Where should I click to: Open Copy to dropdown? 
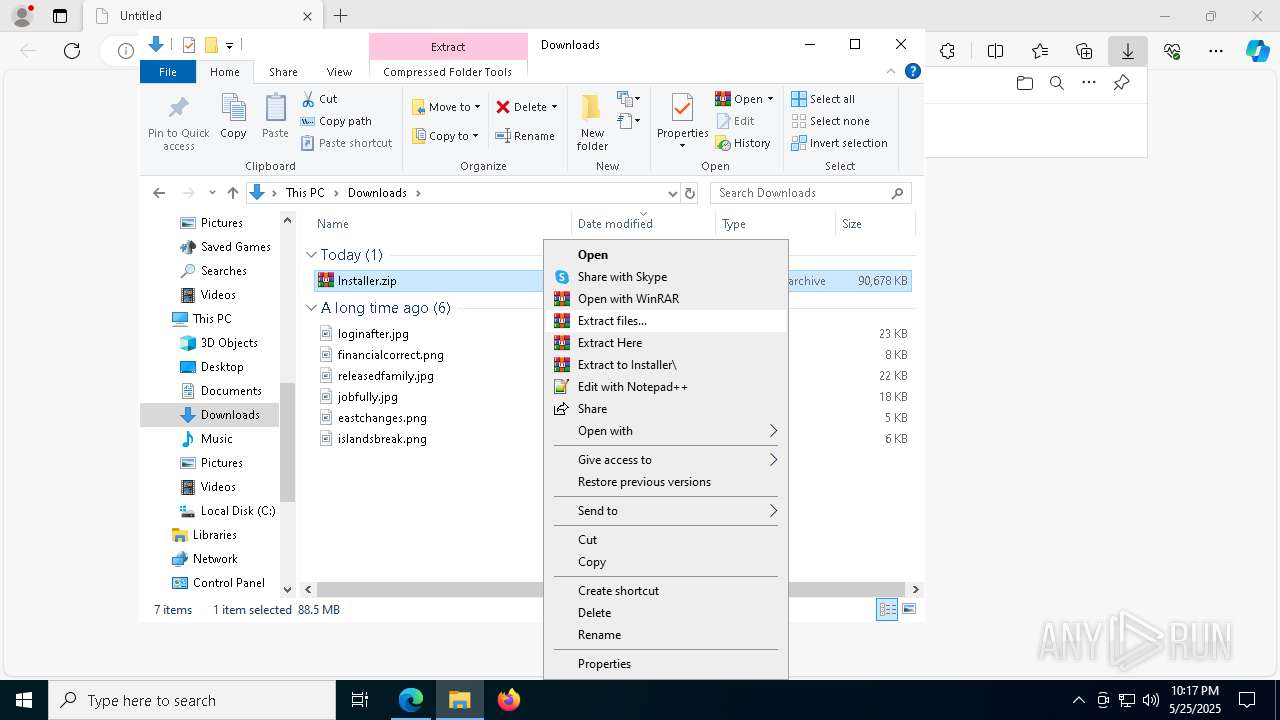(446, 136)
